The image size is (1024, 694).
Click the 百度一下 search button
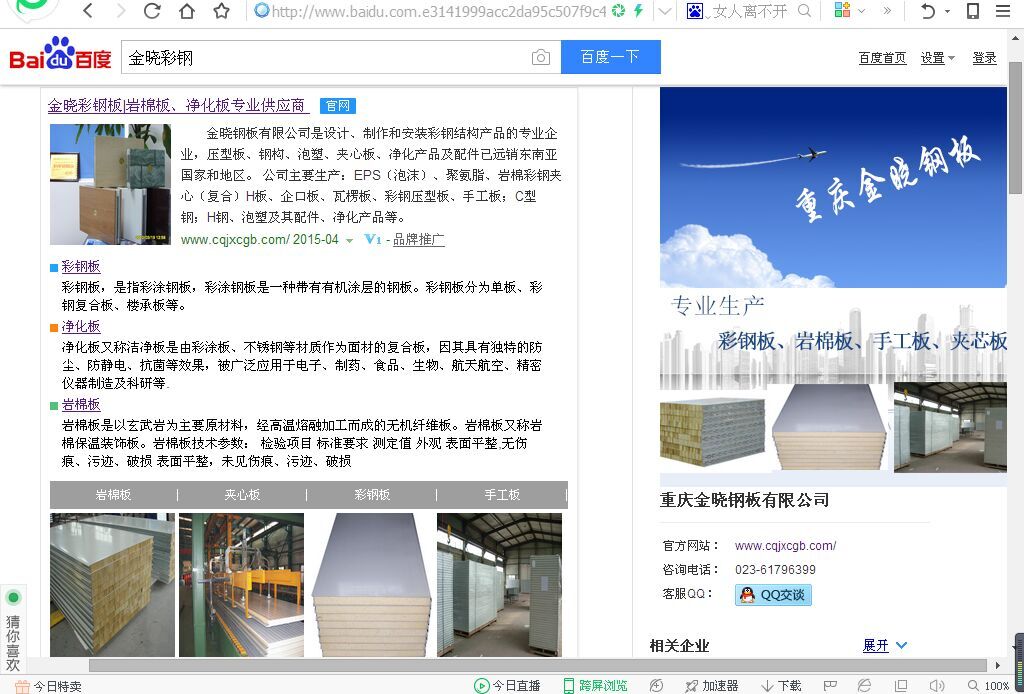pyautogui.click(x=611, y=57)
